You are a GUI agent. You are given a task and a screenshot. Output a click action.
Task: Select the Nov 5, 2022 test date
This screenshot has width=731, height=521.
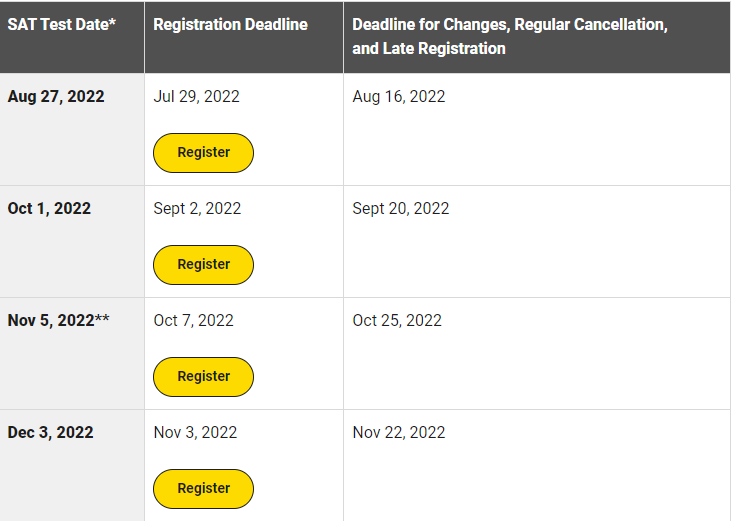click(x=50, y=321)
